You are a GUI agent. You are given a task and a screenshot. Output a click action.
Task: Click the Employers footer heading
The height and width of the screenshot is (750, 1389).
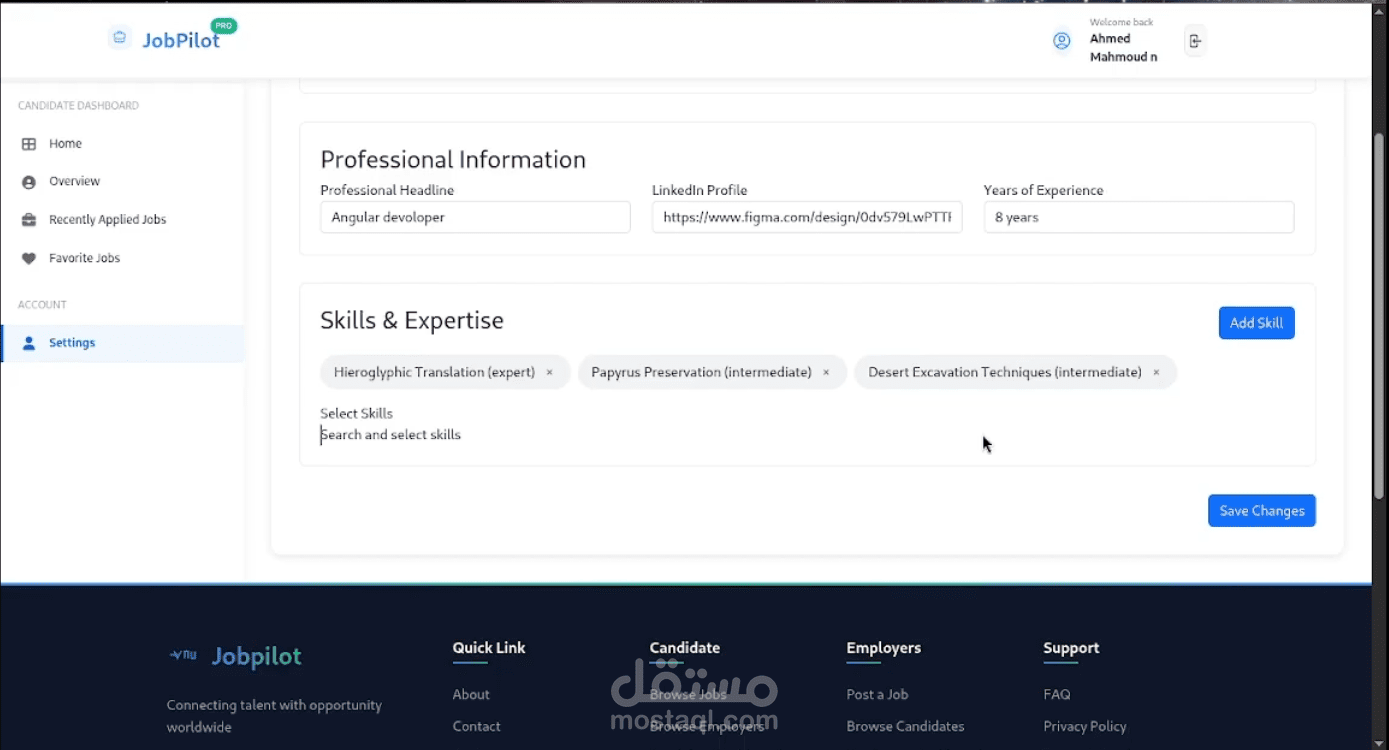pos(883,648)
